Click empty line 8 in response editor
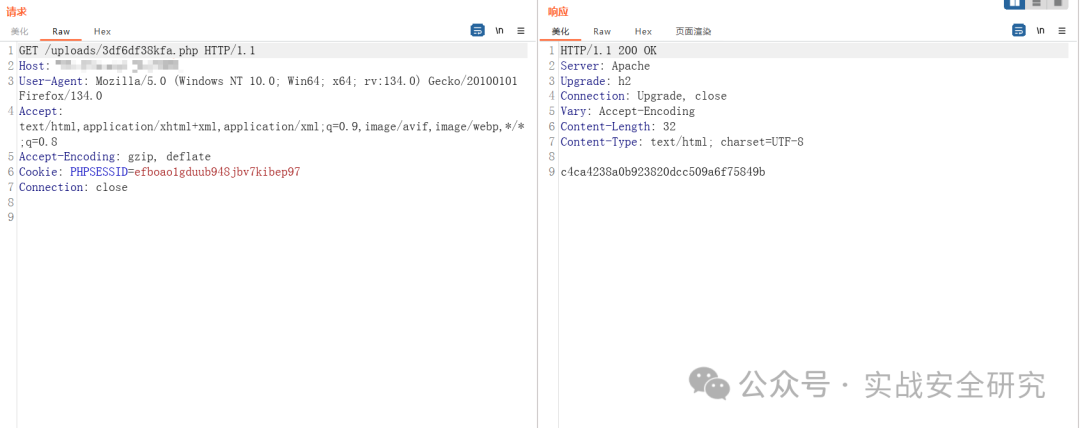Image resolution: width=1080 pixels, height=428 pixels. pos(813,157)
